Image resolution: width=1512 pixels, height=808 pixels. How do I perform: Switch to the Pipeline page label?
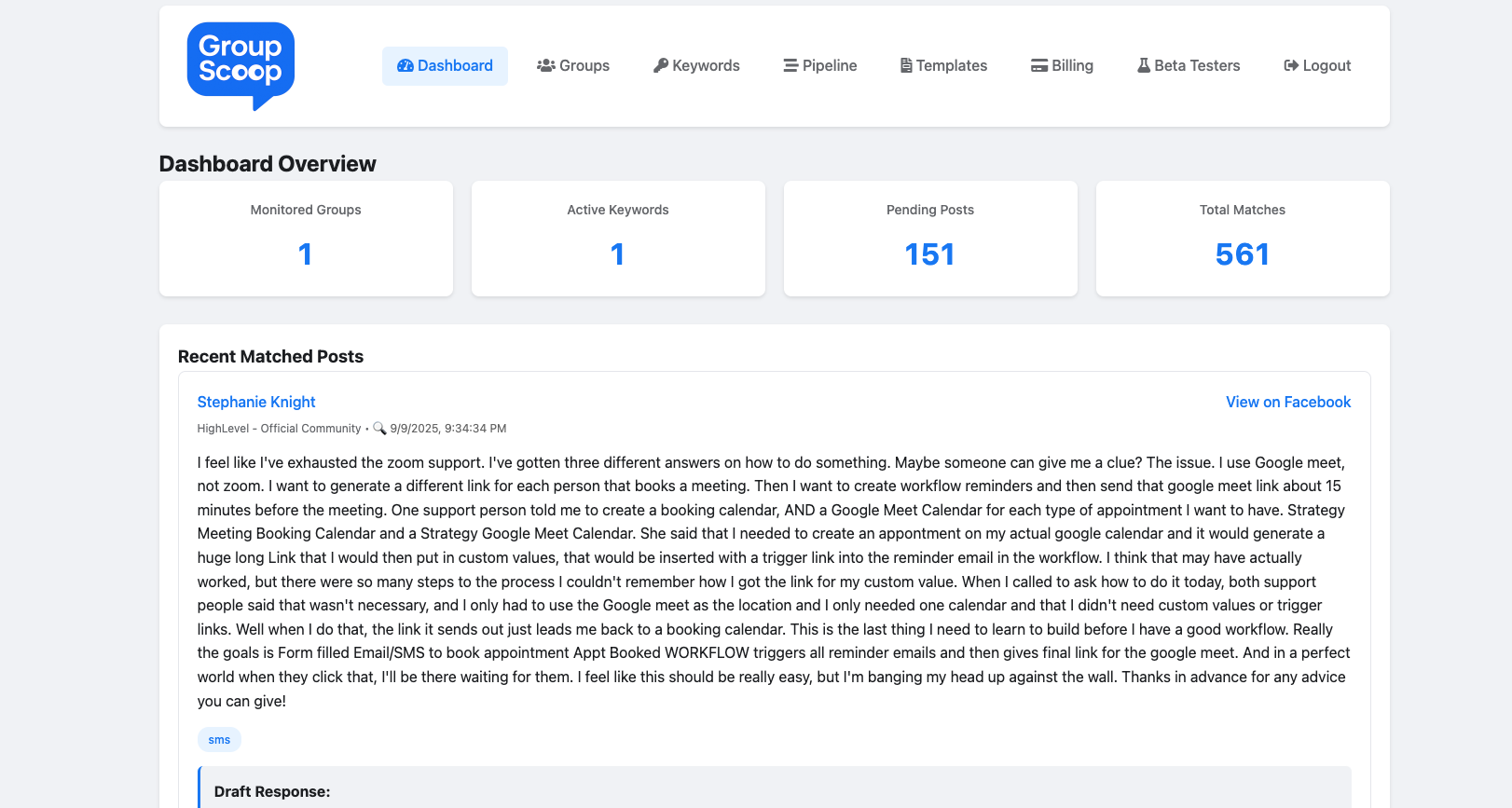click(x=830, y=66)
